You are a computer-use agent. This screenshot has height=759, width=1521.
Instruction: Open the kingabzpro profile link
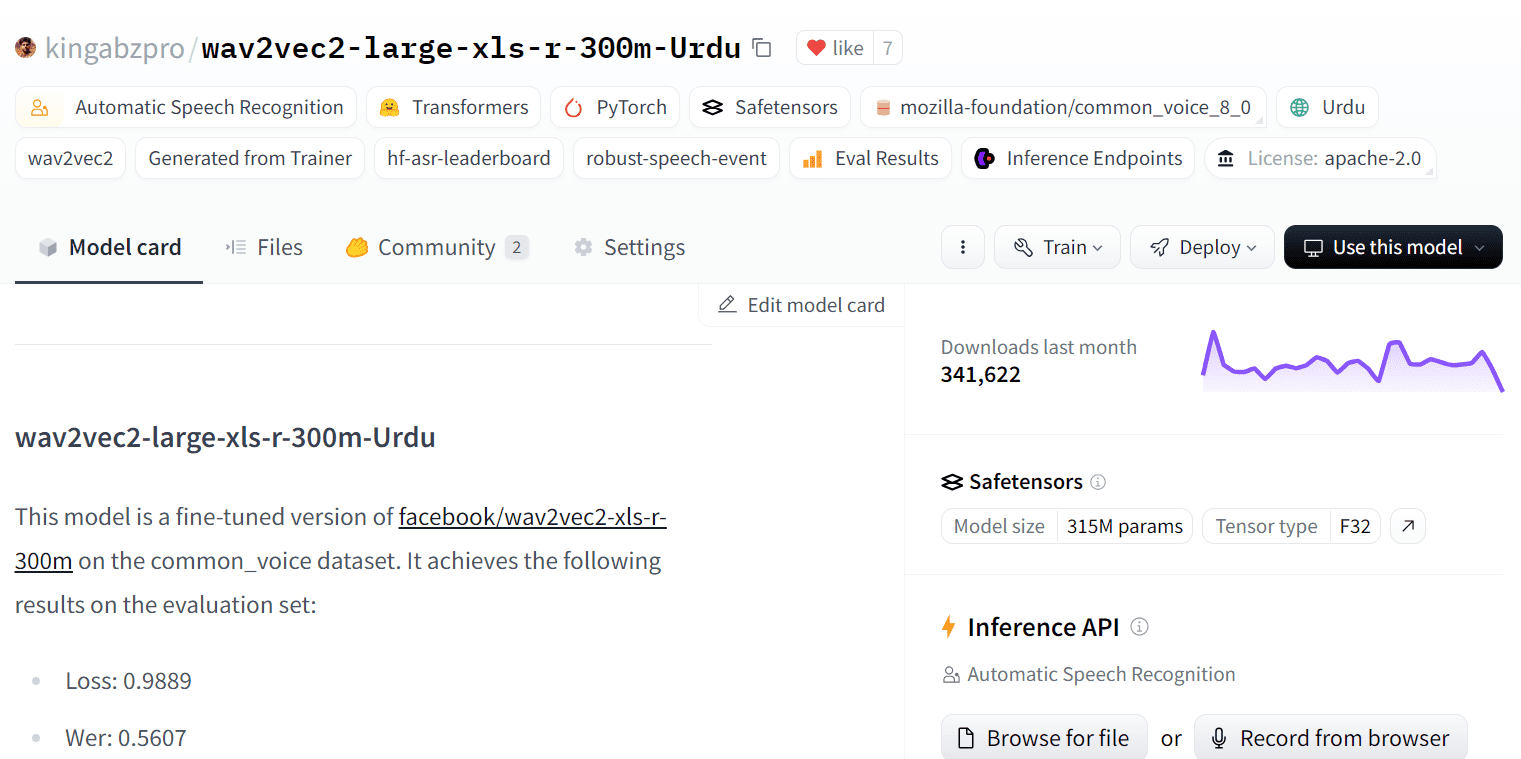[114, 48]
